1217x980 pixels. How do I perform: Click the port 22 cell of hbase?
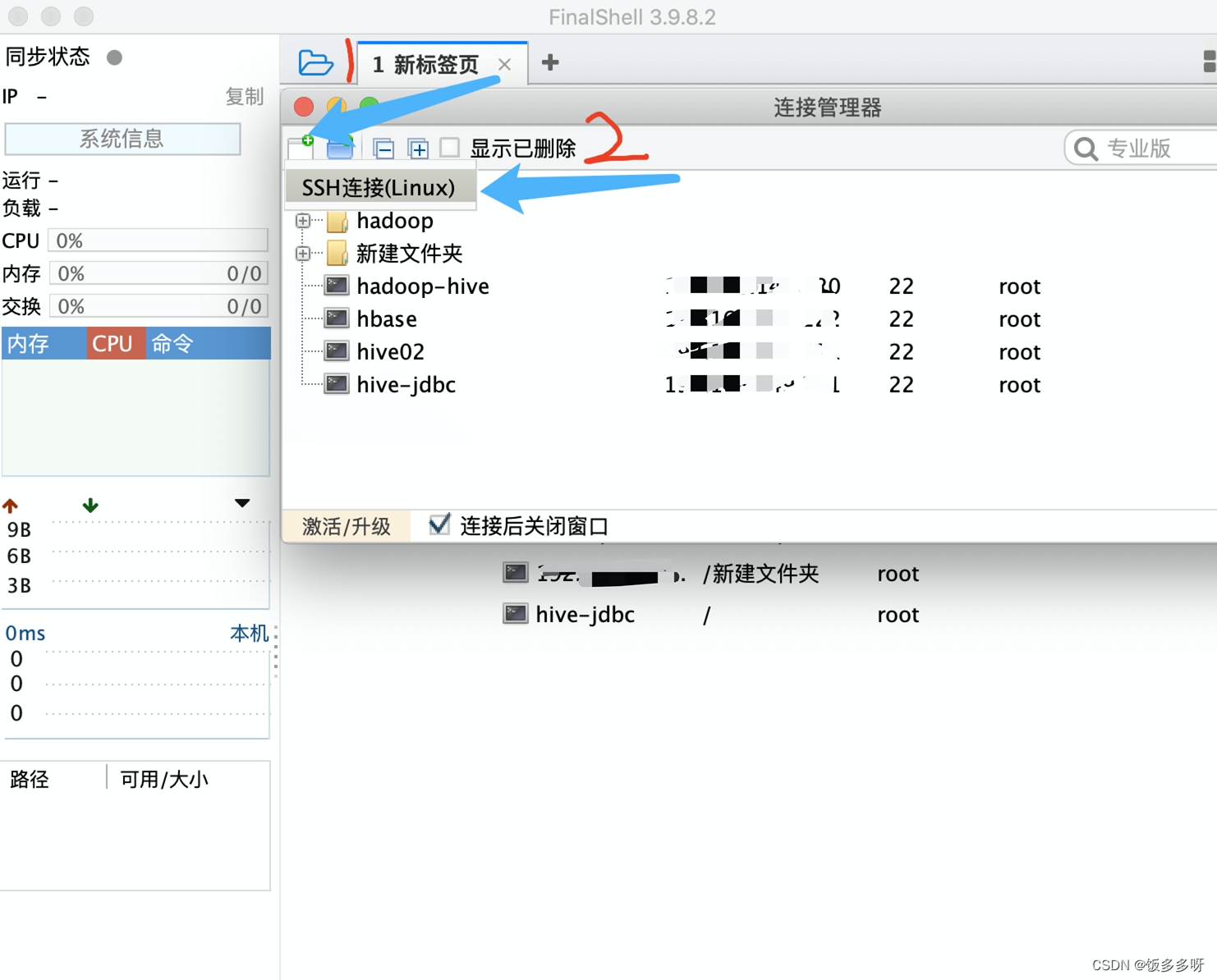coord(902,319)
